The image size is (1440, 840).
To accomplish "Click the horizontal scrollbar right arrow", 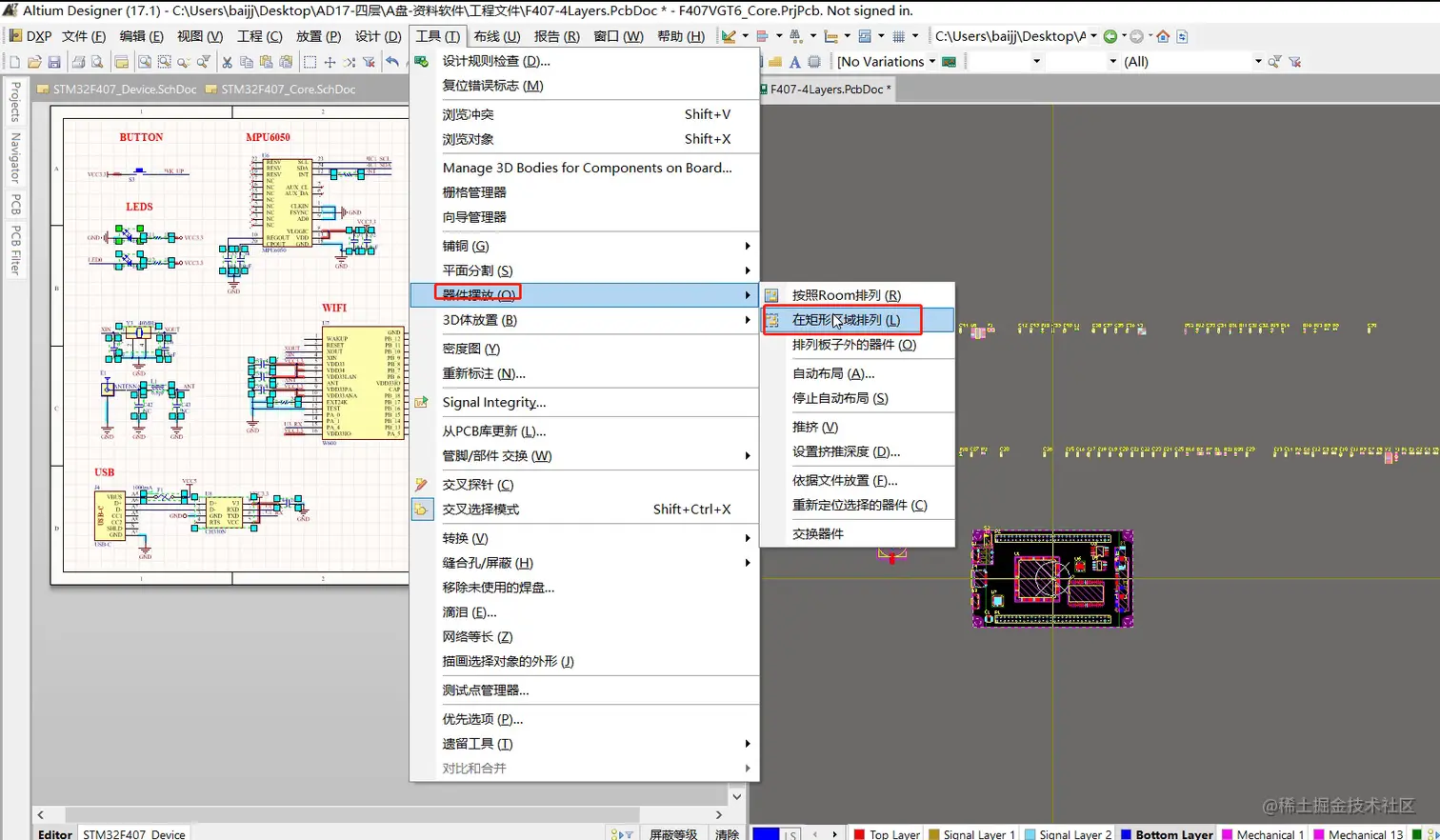I will tap(719, 815).
